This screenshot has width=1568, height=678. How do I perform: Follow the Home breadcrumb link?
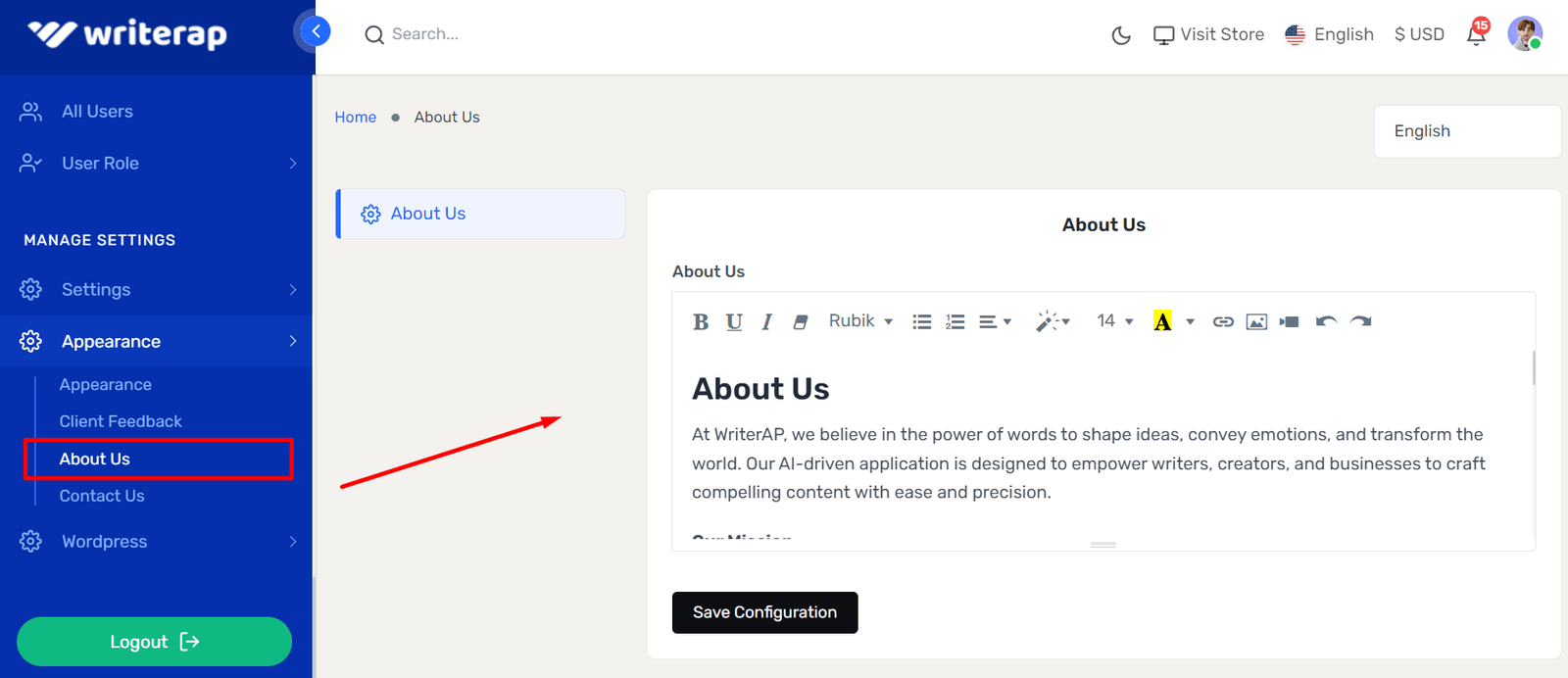click(356, 117)
